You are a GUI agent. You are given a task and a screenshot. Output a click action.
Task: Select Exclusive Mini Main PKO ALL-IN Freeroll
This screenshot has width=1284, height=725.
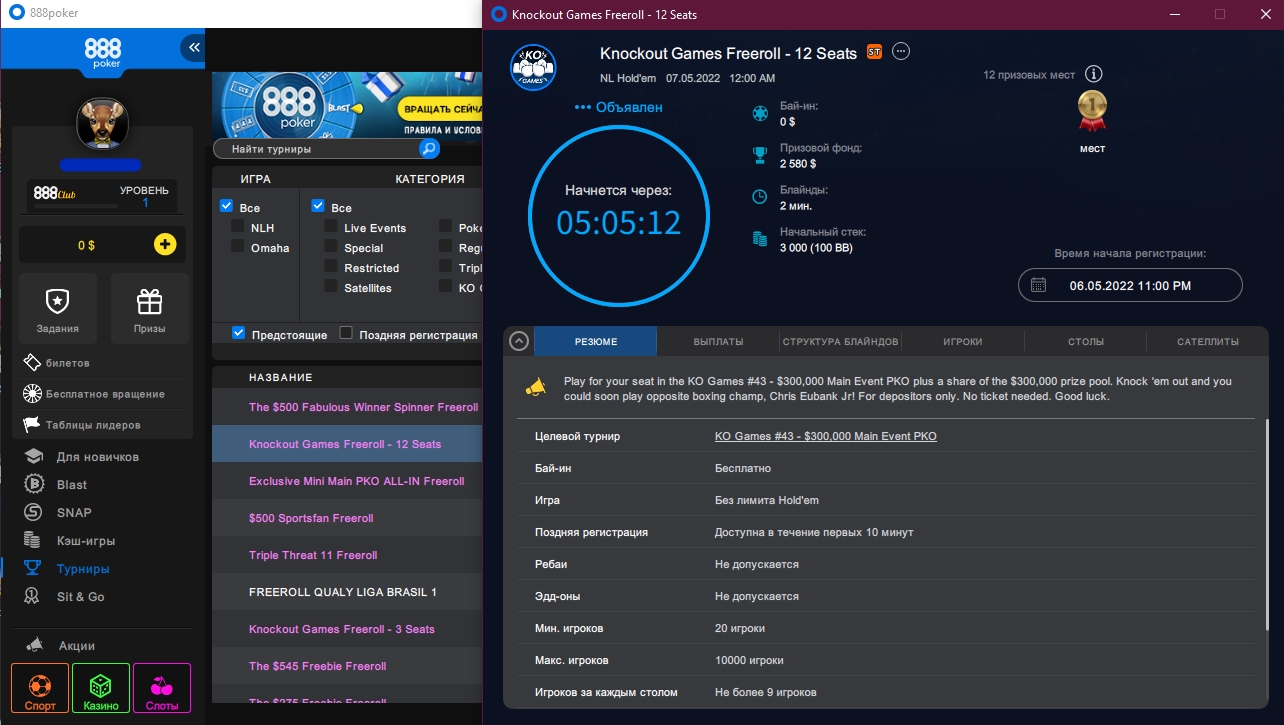click(x=347, y=481)
